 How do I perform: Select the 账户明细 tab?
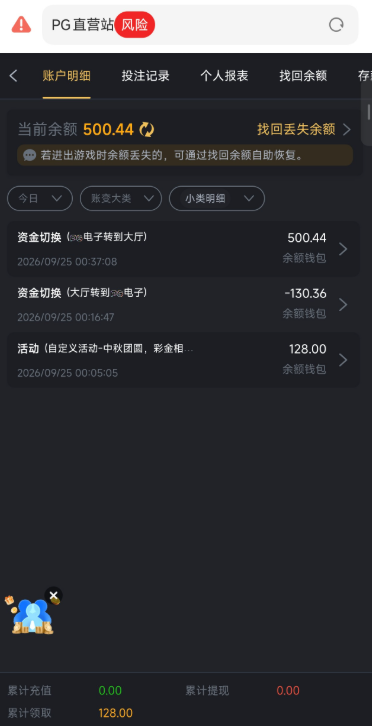(66, 76)
